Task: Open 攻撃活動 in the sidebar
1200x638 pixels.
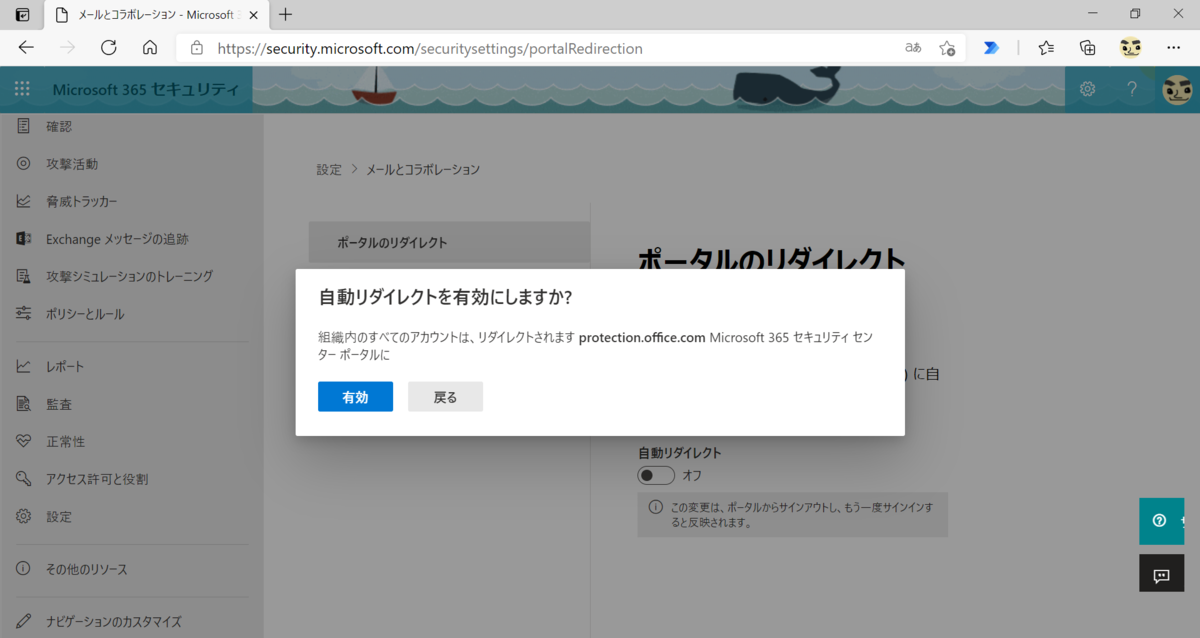Action: 72,163
